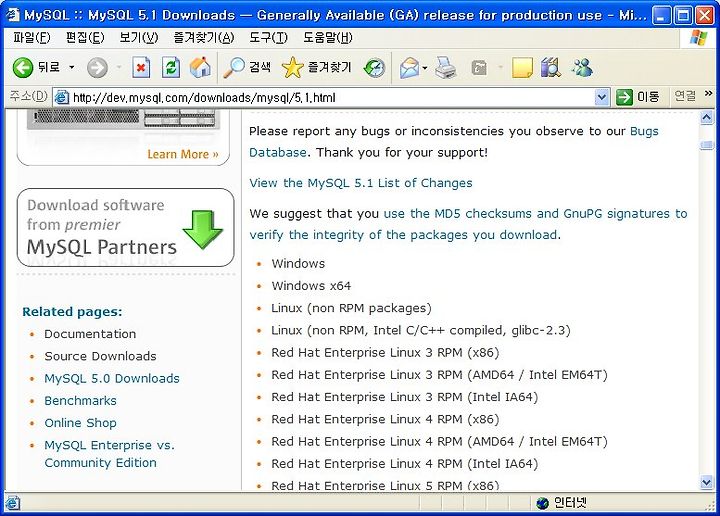Screen dimensions: 720x516
Task: Expand the address bar dropdown
Action: 602,97
